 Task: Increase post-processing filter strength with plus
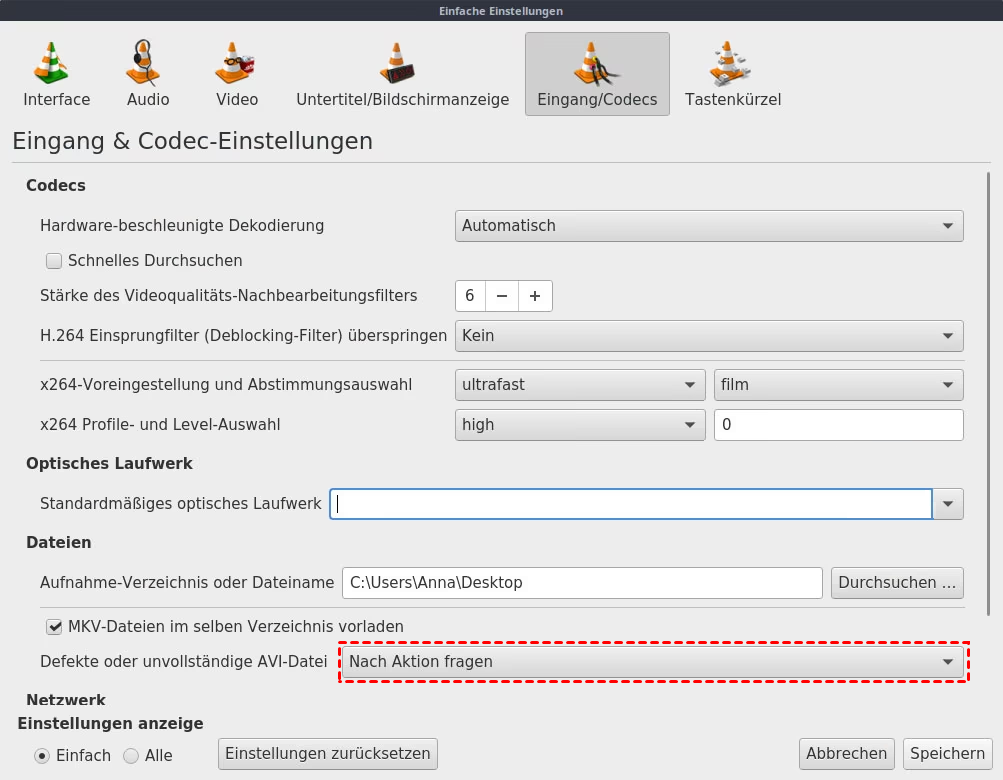[535, 296]
